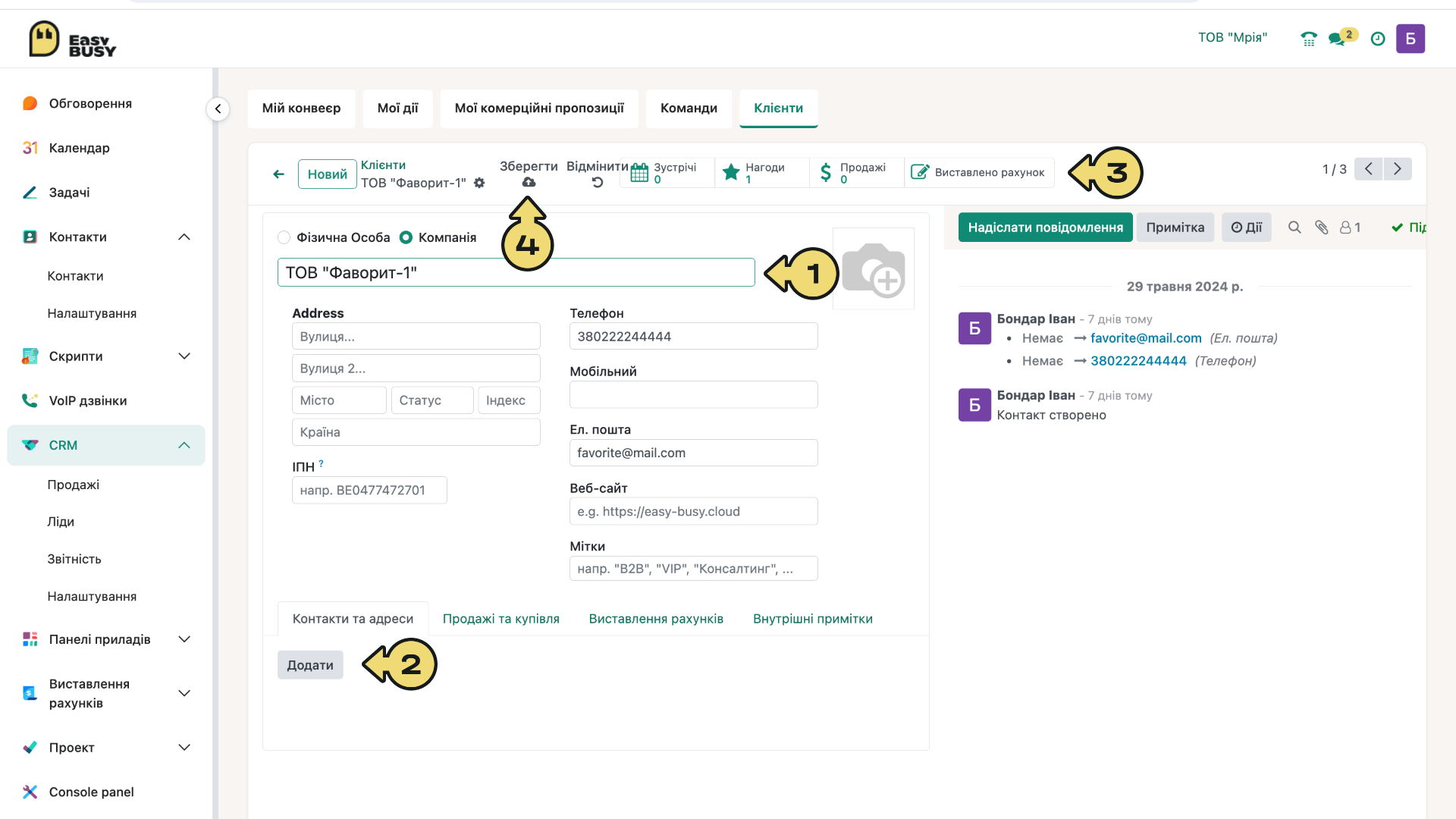The width and height of the screenshot is (1456, 819).
Task: Select the Компанія radio button
Action: click(x=406, y=237)
